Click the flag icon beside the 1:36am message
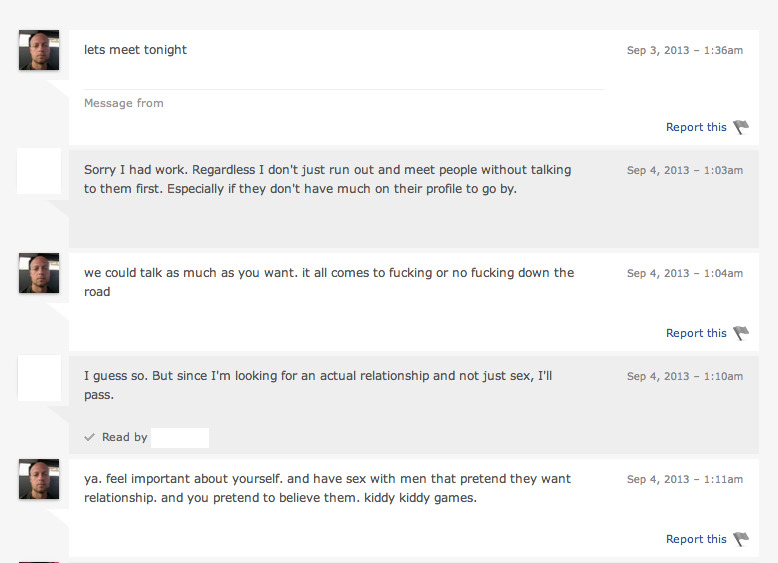Screen dimensions: 778x563 pos(741,127)
